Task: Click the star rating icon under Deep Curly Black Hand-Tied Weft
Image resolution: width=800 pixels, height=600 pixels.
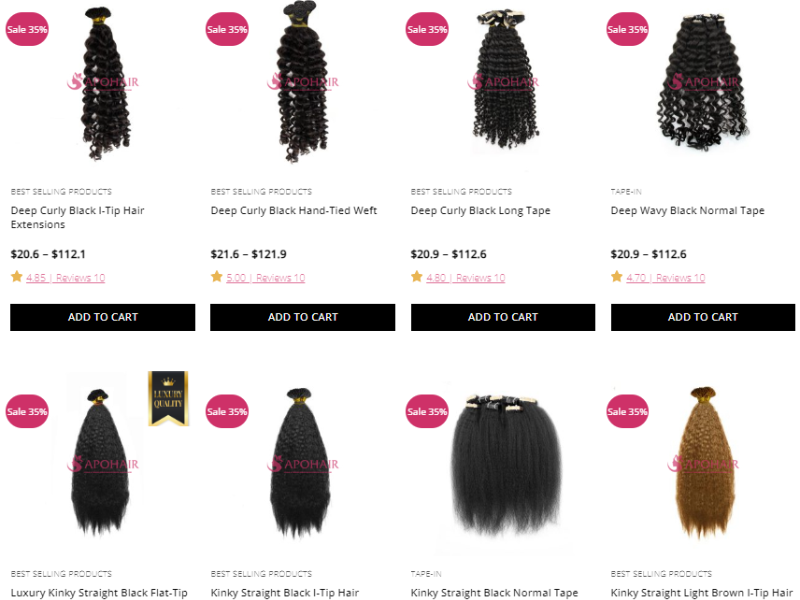Action: pyautogui.click(x=217, y=277)
